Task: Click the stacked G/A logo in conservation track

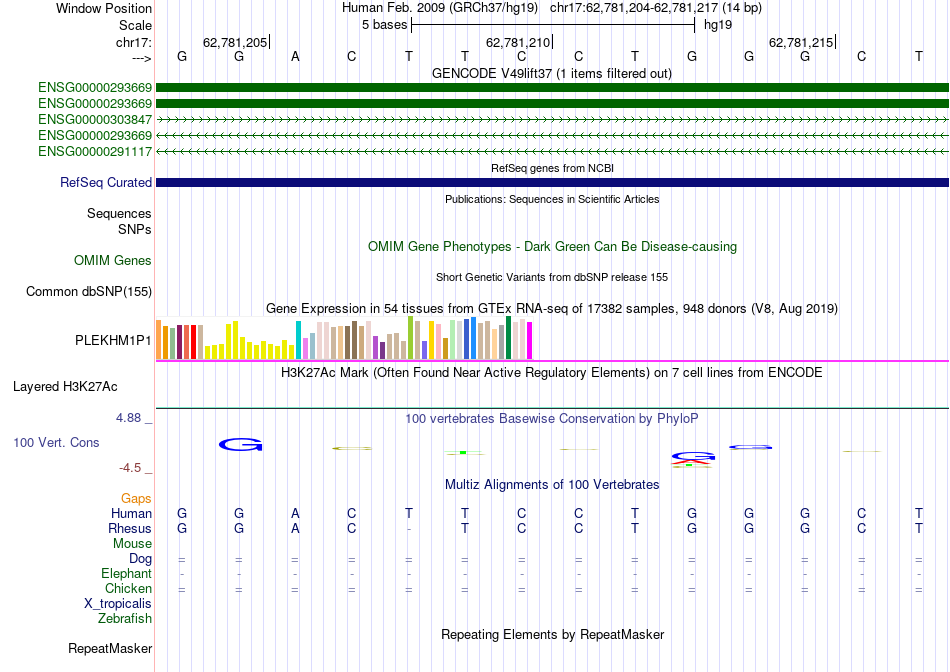Action: tap(693, 460)
